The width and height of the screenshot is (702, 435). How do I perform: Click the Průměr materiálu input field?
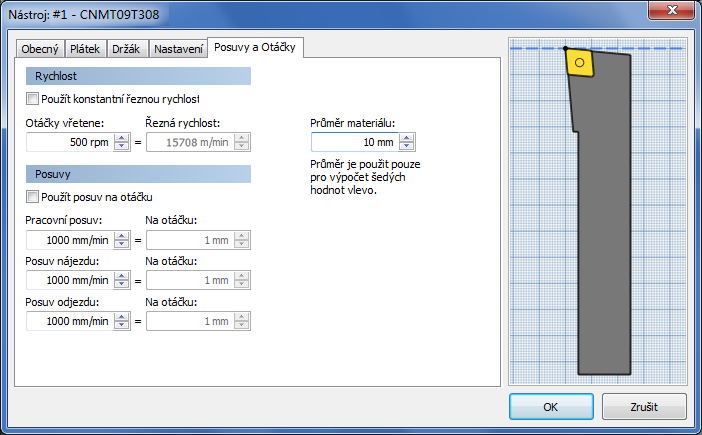(x=355, y=142)
